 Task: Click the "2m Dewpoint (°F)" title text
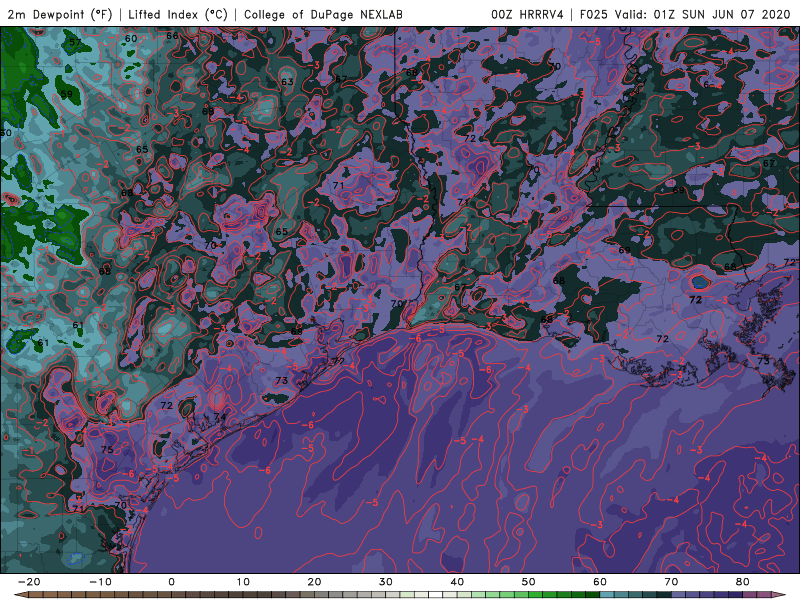coord(60,14)
